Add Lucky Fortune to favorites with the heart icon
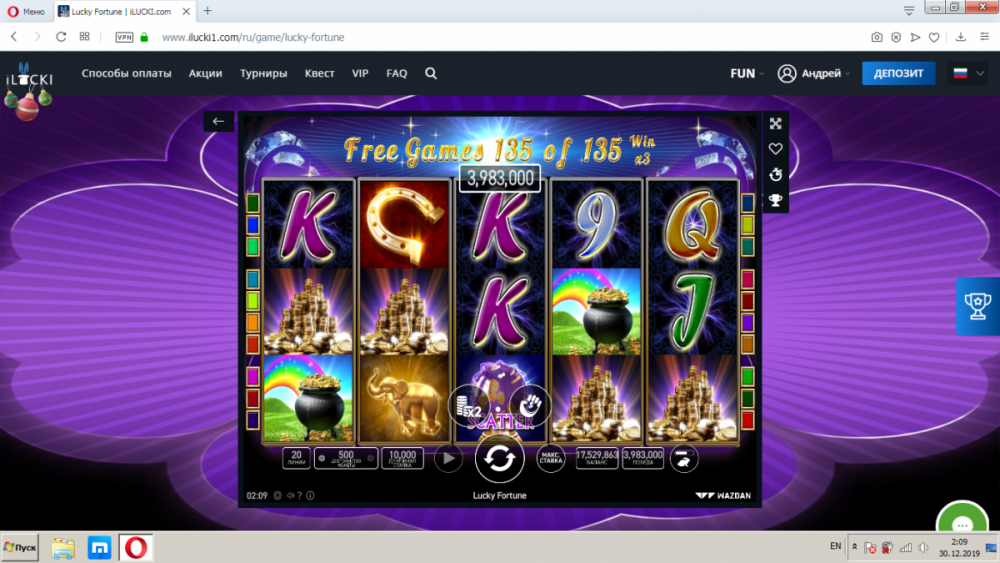This screenshot has height=563, width=1000. pyautogui.click(x=776, y=149)
